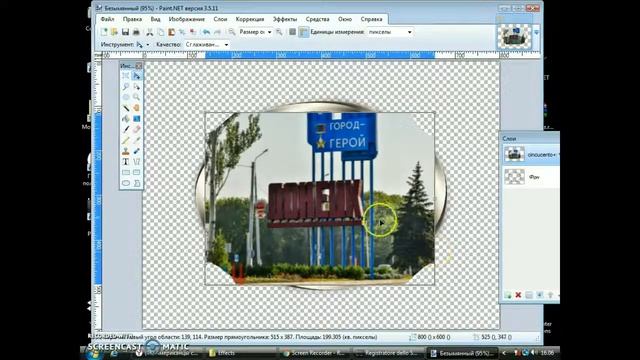Select the Paint Bucket tool
The height and width of the screenshot is (360, 640).
pos(126,119)
